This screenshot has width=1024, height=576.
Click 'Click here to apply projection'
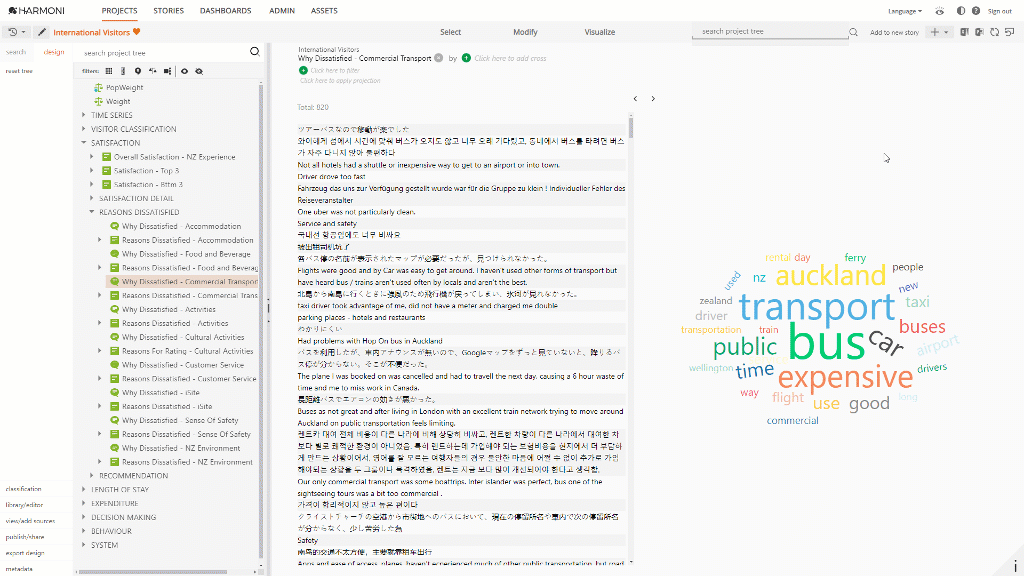340,81
